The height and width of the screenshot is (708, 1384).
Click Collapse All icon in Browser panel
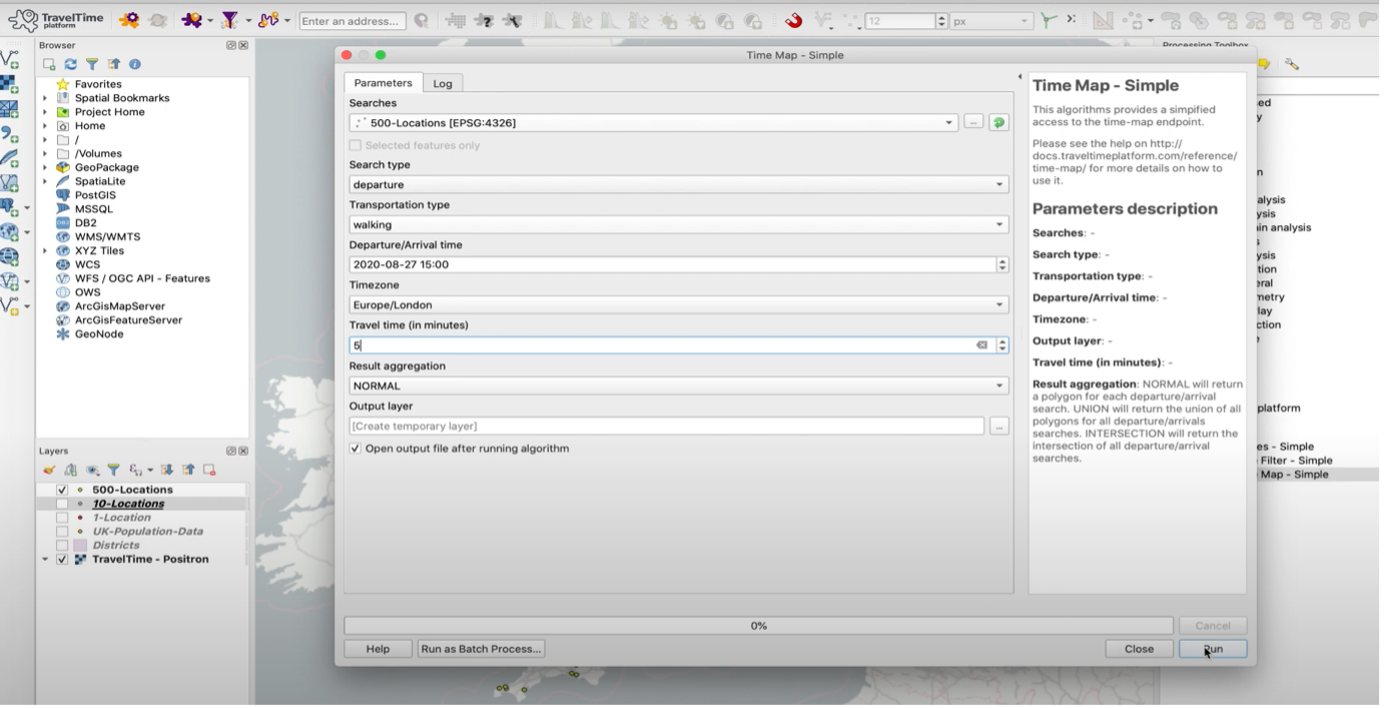coord(113,64)
